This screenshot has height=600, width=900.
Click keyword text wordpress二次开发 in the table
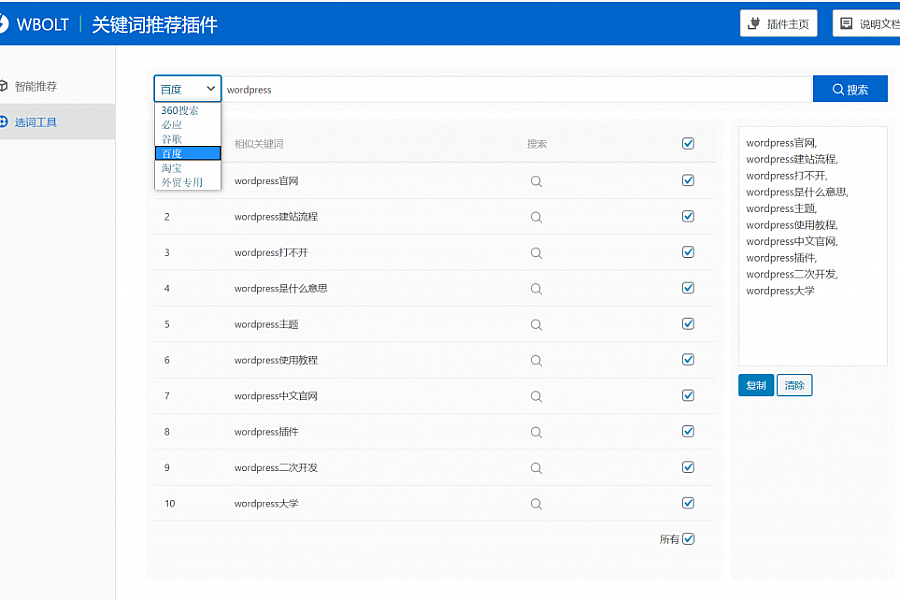pos(276,467)
